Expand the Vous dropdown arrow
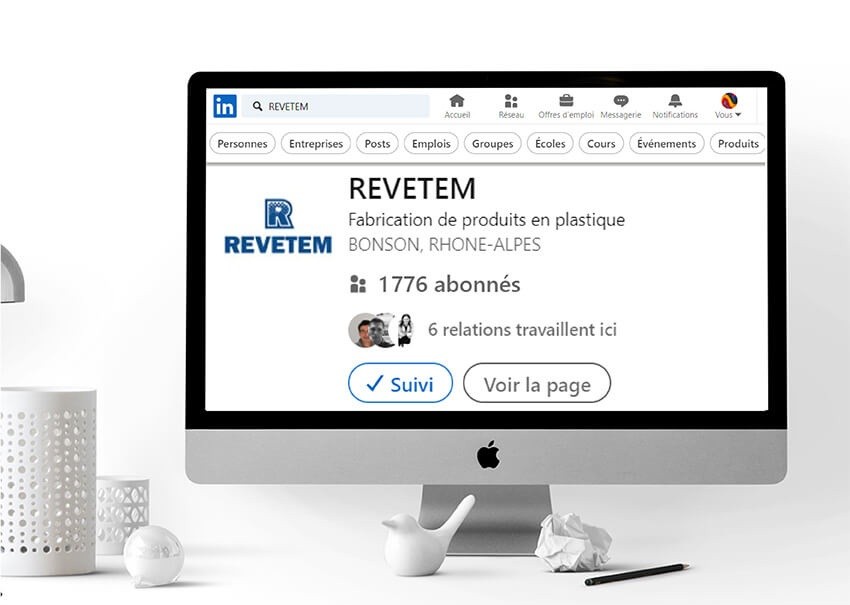 coord(738,115)
